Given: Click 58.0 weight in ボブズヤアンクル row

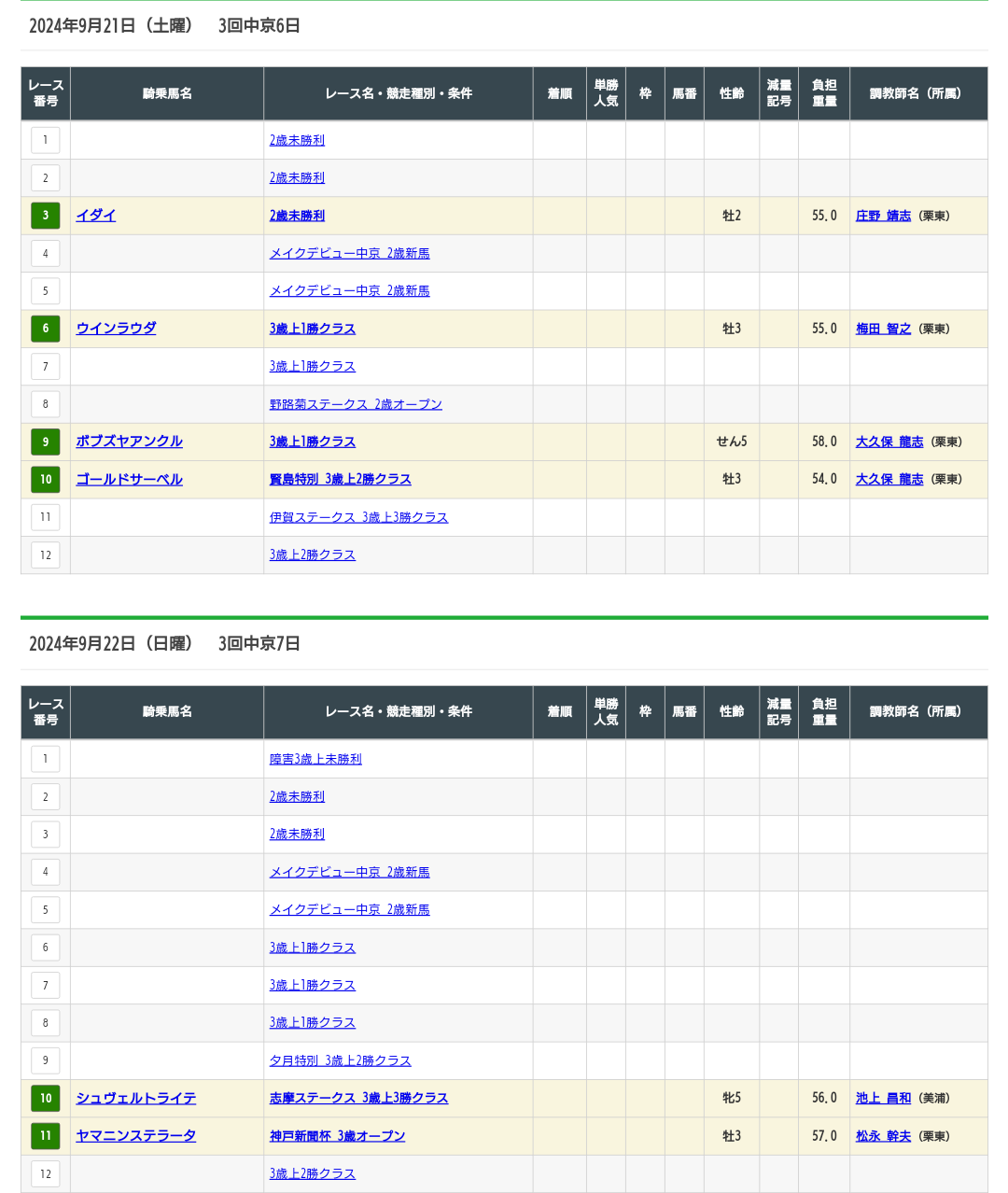Looking at the screenshot, I should [x=824, y=442].
